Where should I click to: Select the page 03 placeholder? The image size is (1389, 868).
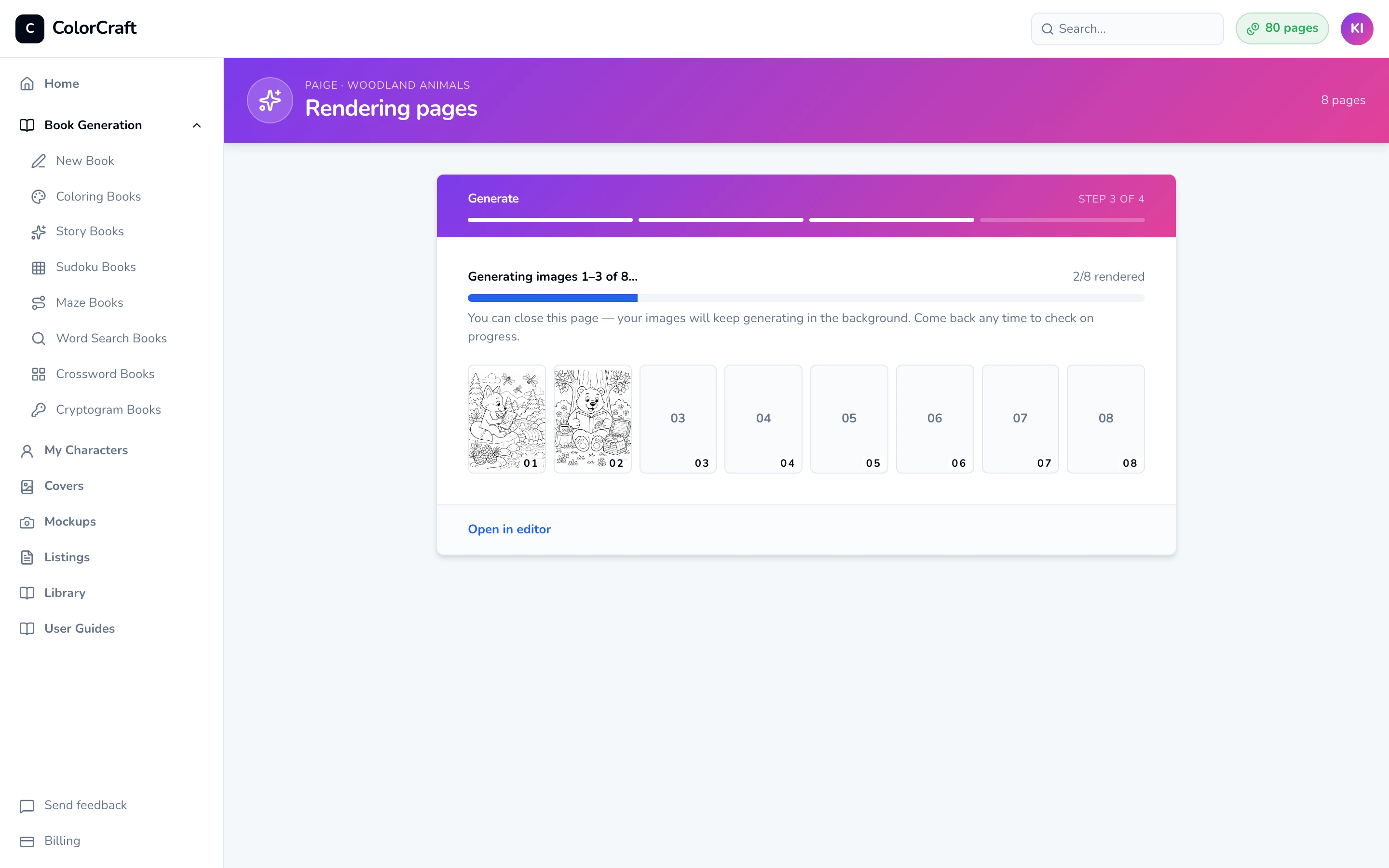[x=678, y=419]
